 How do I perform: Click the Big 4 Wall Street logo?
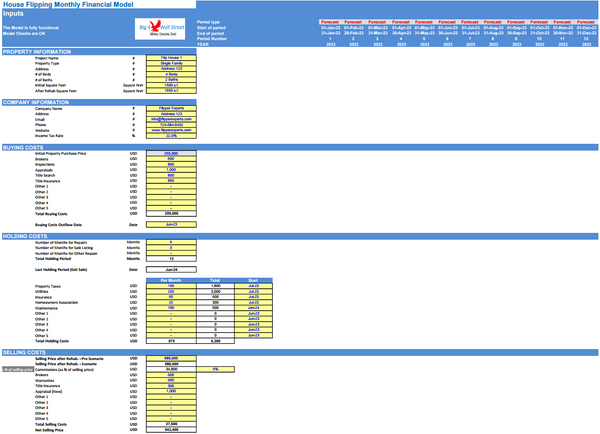[x=157, y=30]
